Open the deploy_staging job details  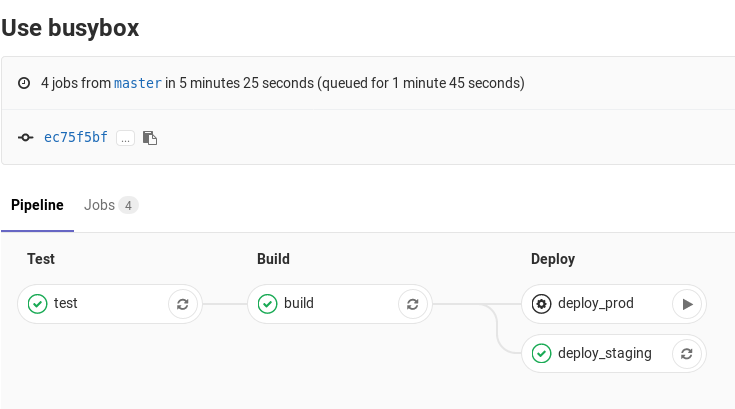[x=604, y=353]
